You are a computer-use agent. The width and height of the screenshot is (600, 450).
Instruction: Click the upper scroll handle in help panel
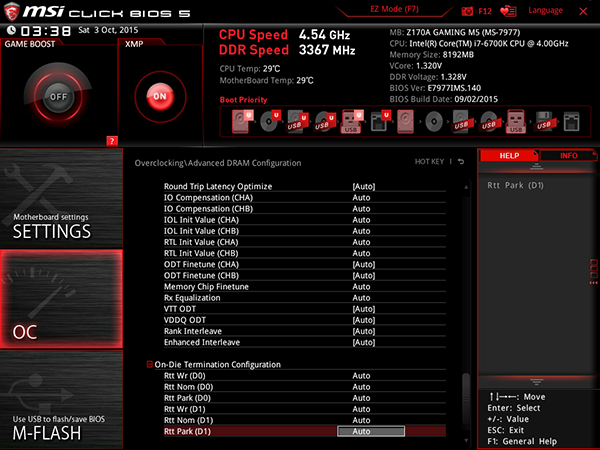coord(536,166)
